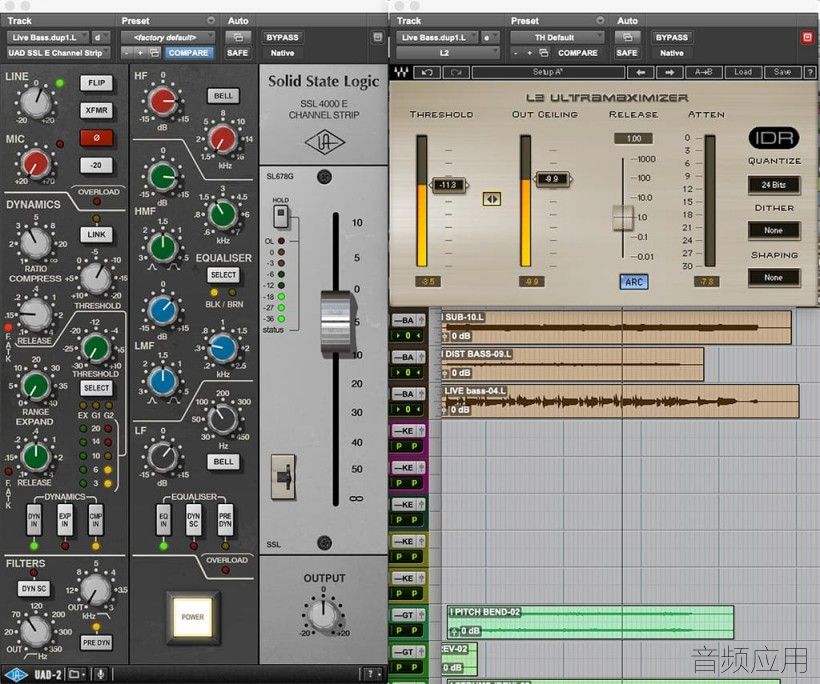Open the Shaping None dropdown
This screenshot has height=684, width=820.
pos(773,277)
